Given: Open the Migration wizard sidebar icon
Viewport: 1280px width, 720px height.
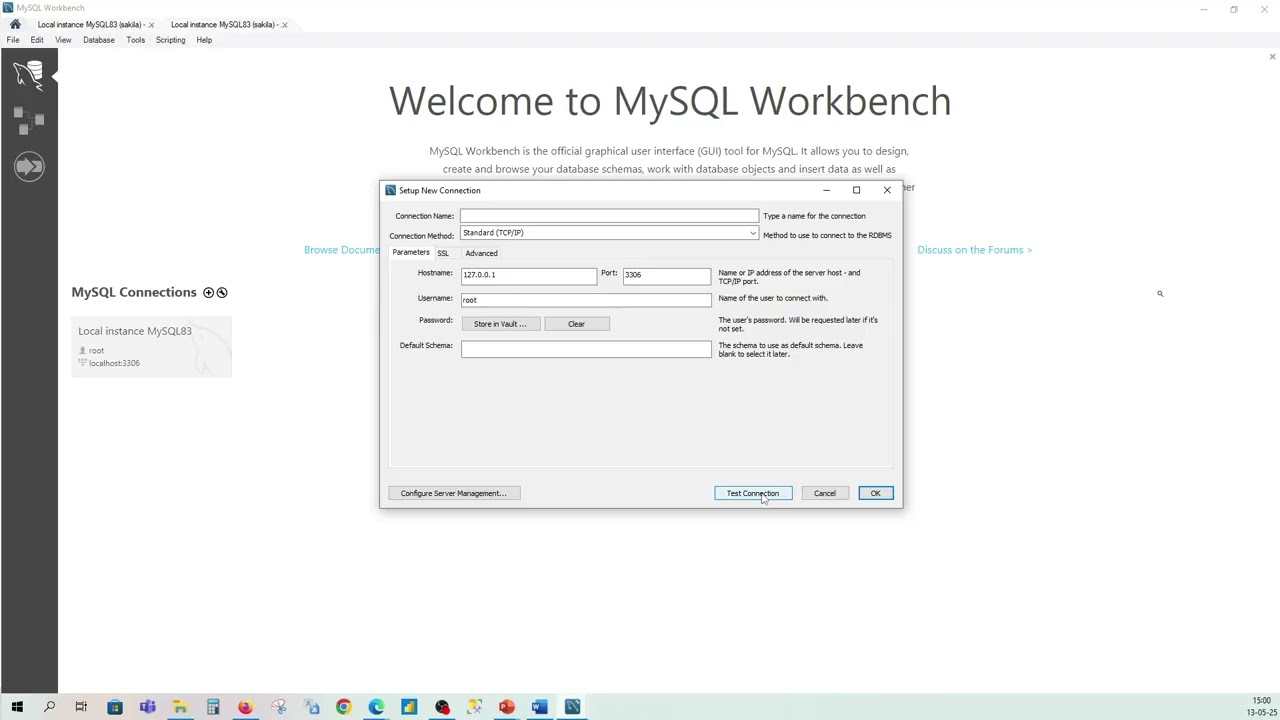Looking at the screenshot, I should (29, 166).
